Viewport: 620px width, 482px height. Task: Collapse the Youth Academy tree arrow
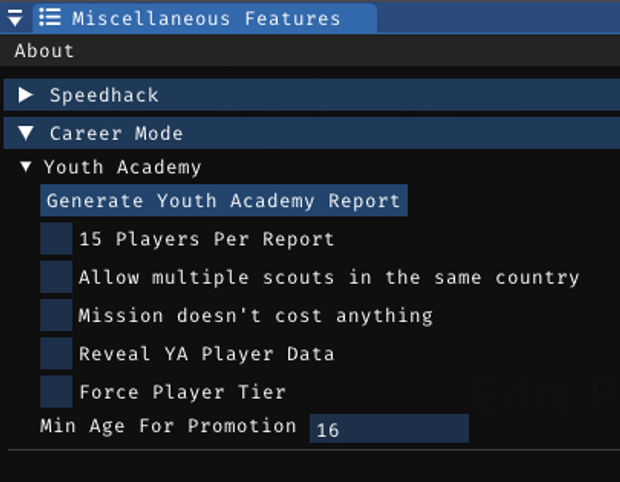click(x=26, y=167)
